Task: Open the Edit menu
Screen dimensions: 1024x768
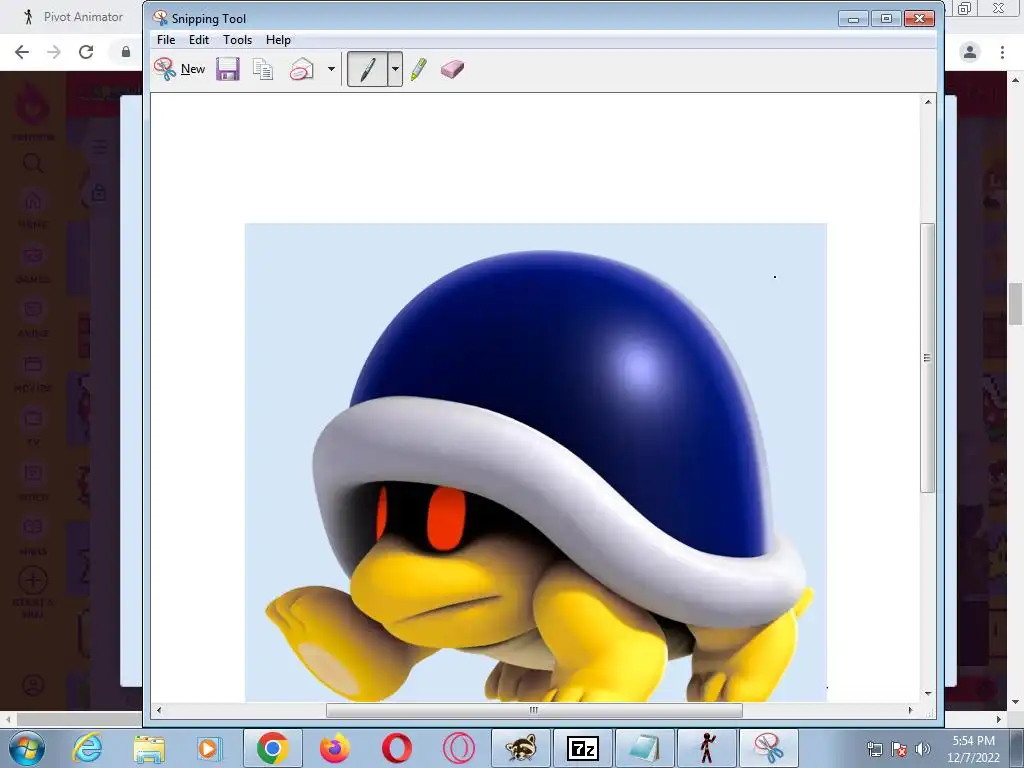Action: [199, 40]
